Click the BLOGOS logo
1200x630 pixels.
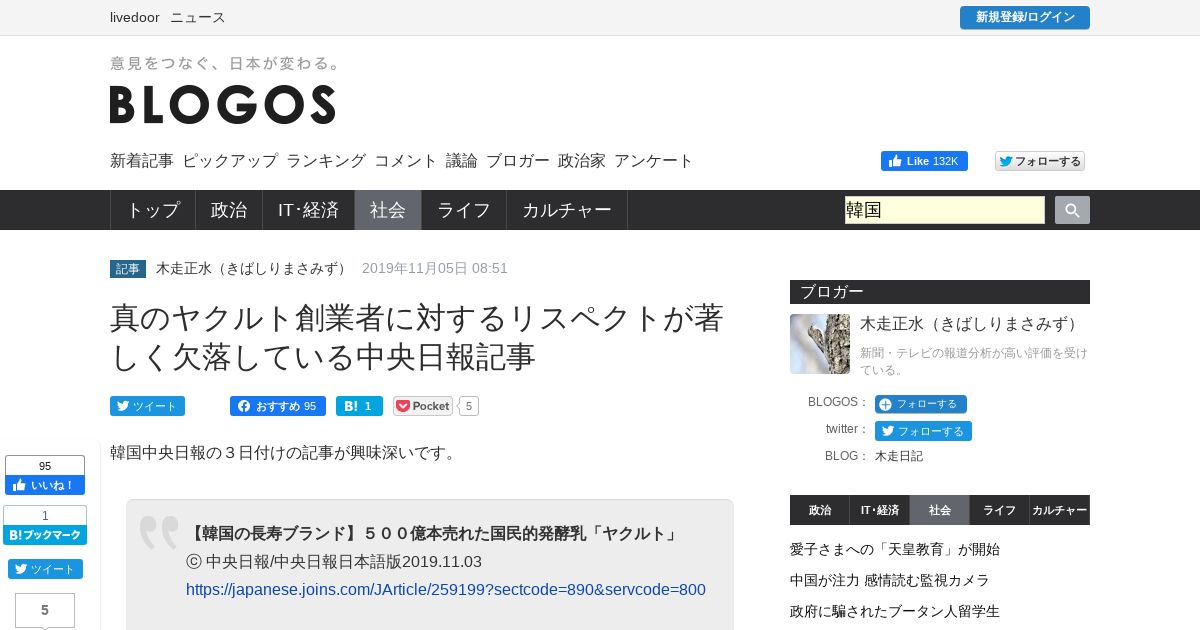pyautogui.click(x=223, y=104)
